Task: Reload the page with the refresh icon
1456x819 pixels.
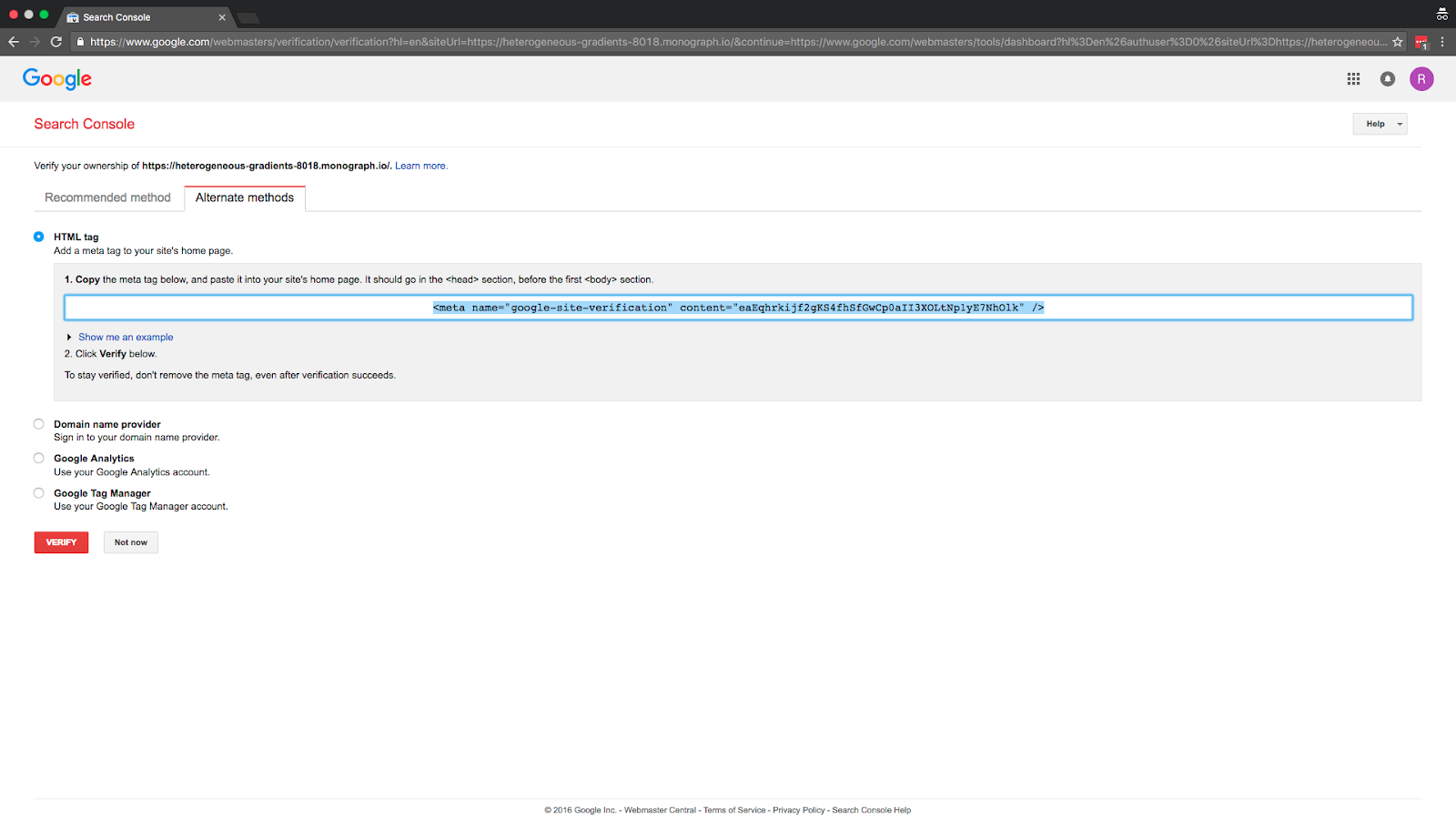Action: pyautogui.click(x=56, y=42)
